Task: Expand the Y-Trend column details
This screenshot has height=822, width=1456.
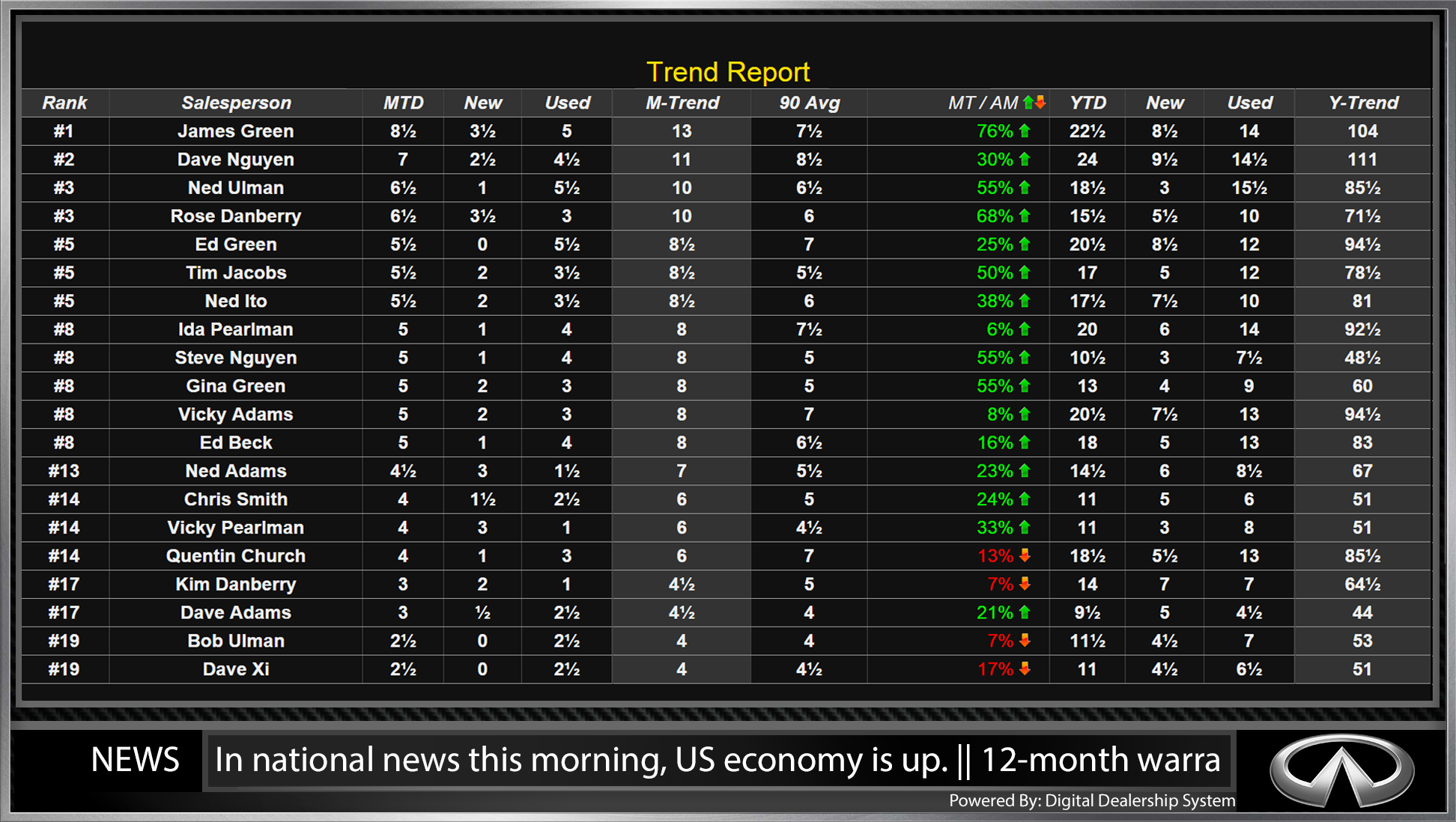Action: pos(1362,103)
